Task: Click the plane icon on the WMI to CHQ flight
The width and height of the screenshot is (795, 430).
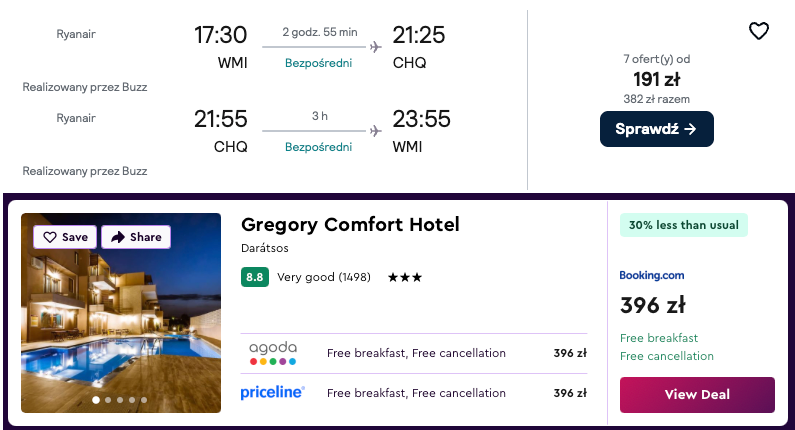Action: (x=375, y=46)
